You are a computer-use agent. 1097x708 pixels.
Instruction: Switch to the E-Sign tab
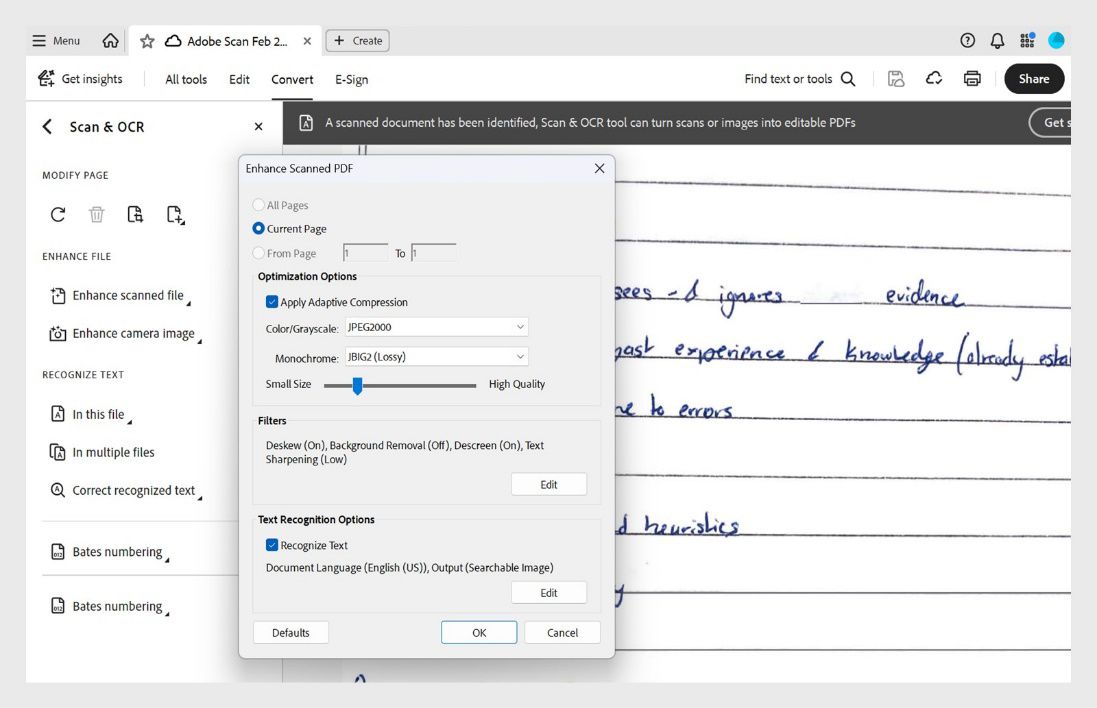click(351, 78)
